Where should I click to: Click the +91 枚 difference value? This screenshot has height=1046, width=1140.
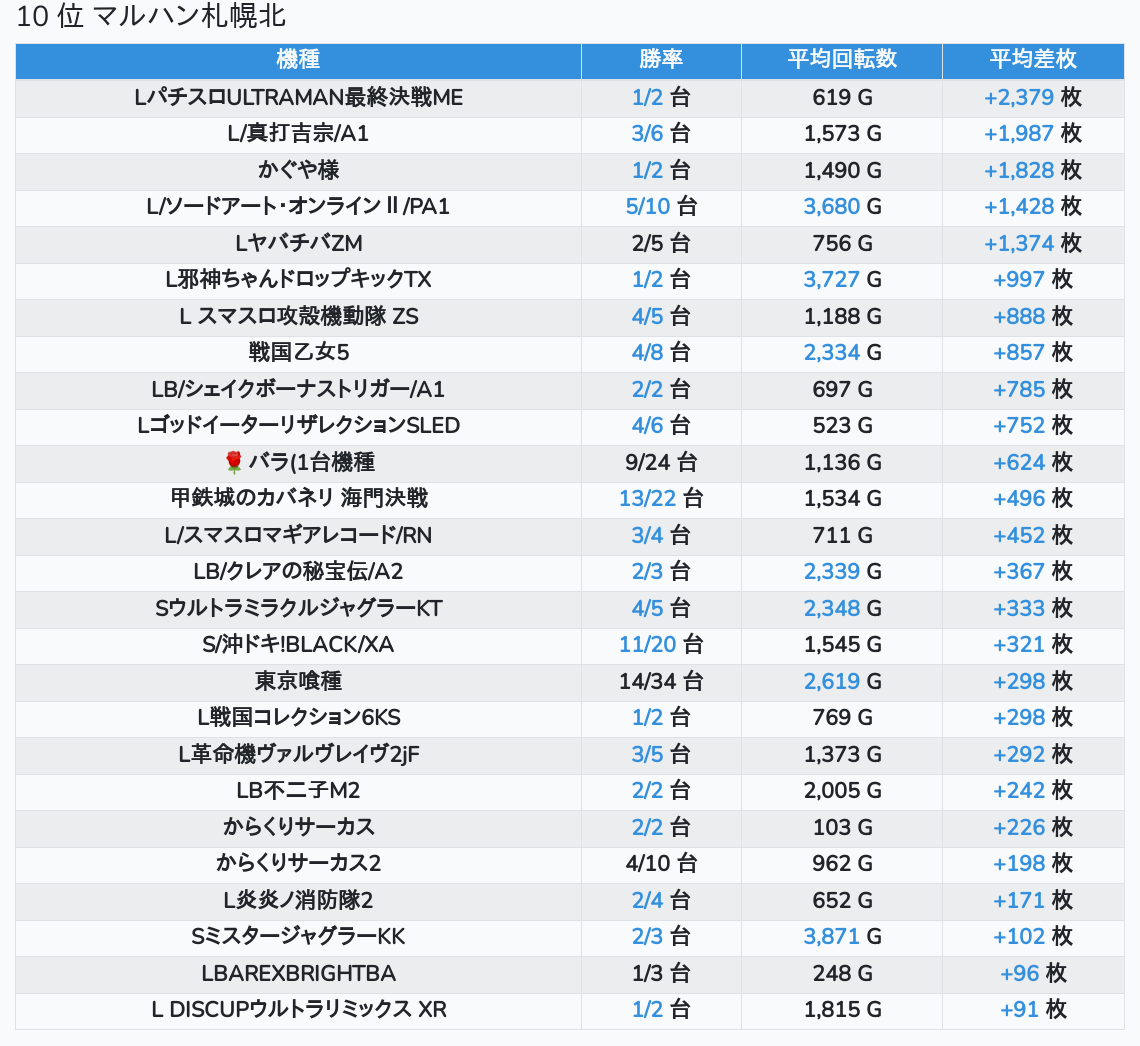1033,1009
